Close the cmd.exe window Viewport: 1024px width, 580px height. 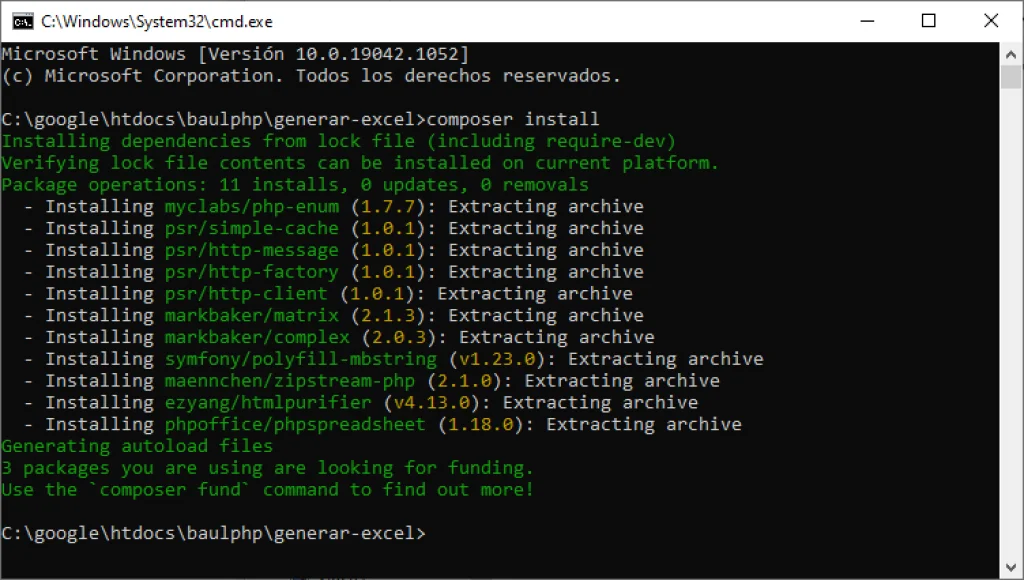(x=991, y=21)
